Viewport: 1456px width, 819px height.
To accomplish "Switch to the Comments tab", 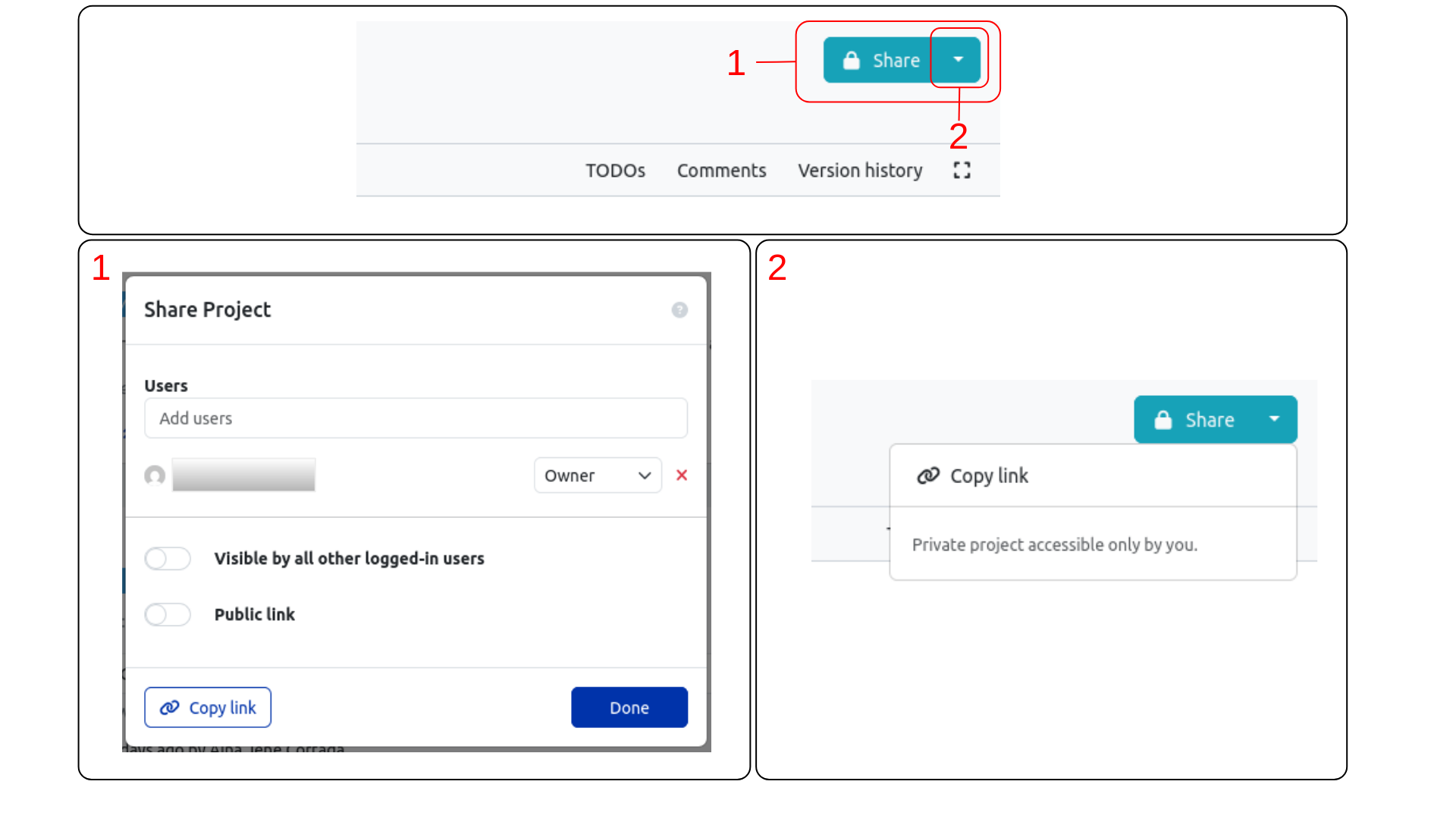I will pyautogui.click(x=721, y=171).
